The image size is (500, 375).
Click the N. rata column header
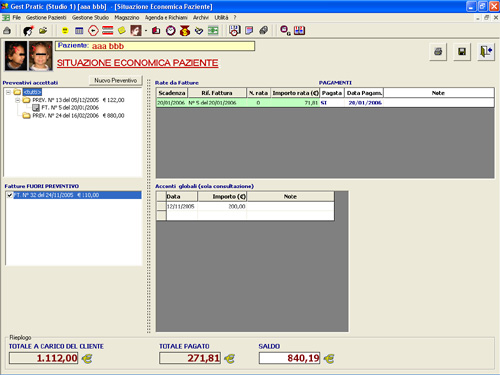point(258,93)
